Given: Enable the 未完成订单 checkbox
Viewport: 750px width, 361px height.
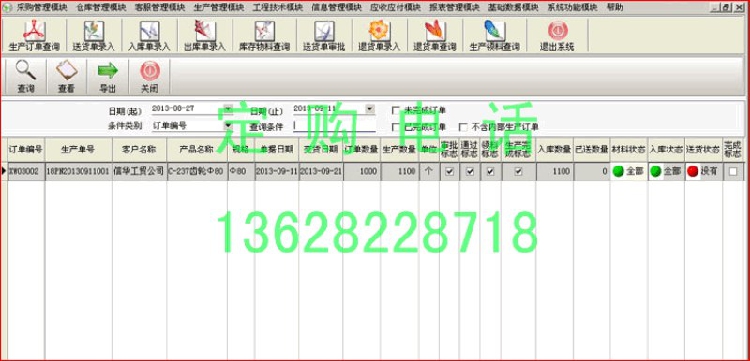Looking at the screenshot, I should [x=395, y=110].
